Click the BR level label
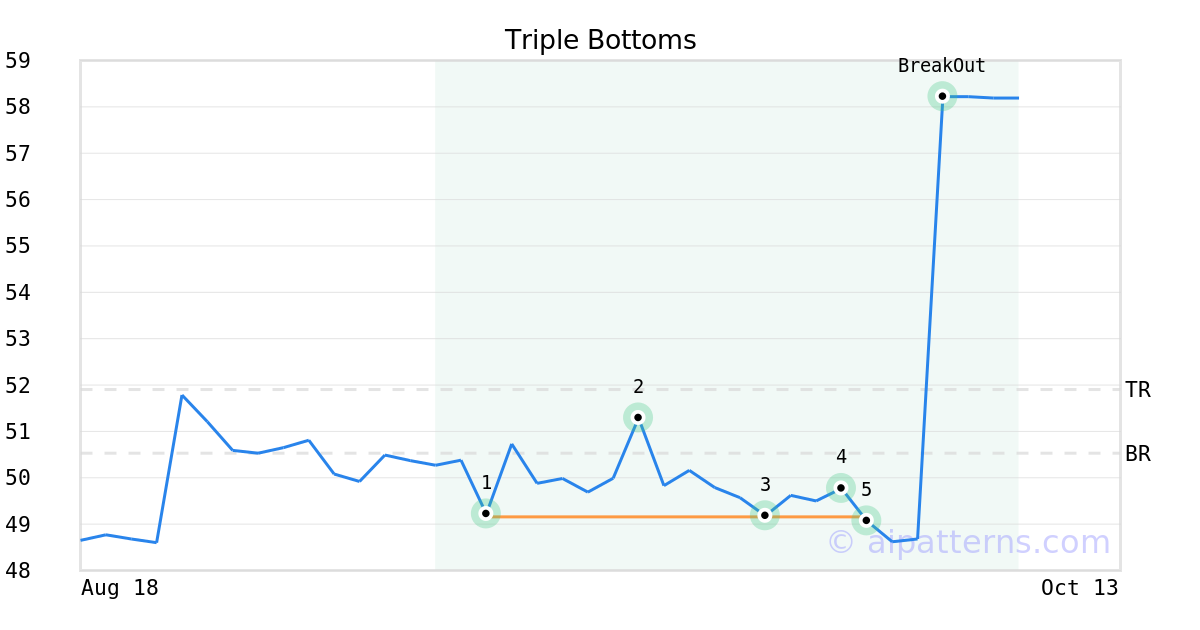The width and height of the screenshot is (1200, 630). tap(1138, 454)
